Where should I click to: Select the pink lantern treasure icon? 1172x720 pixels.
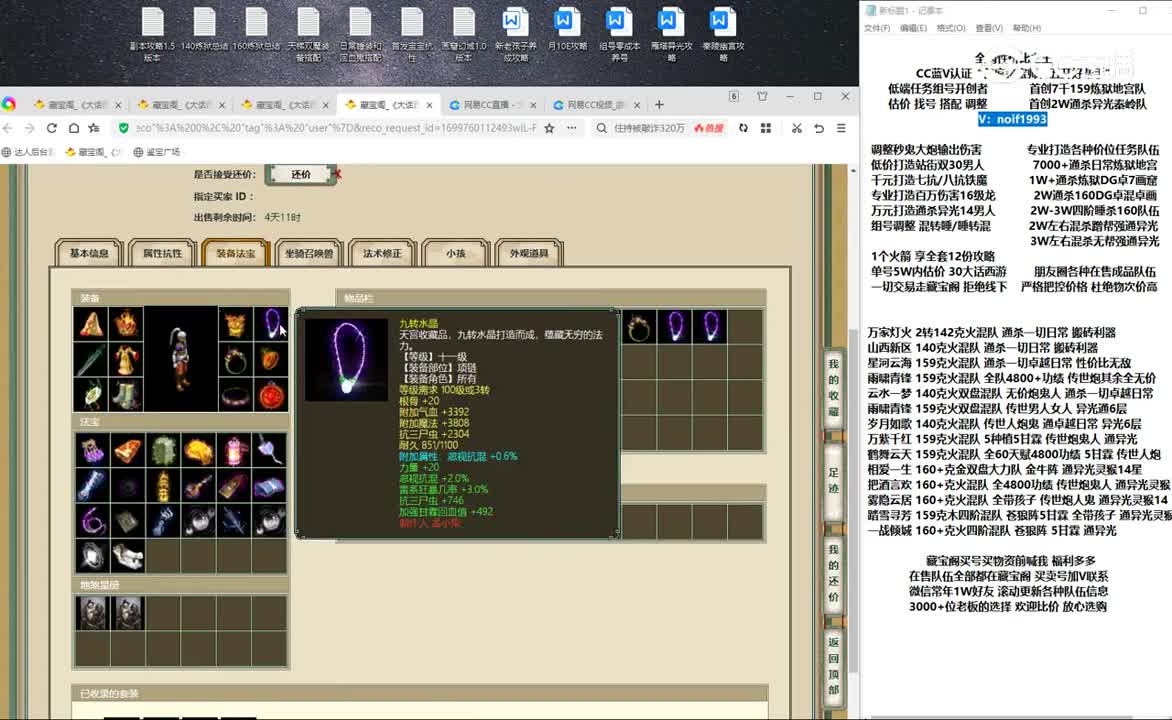[x=233, y=450]
